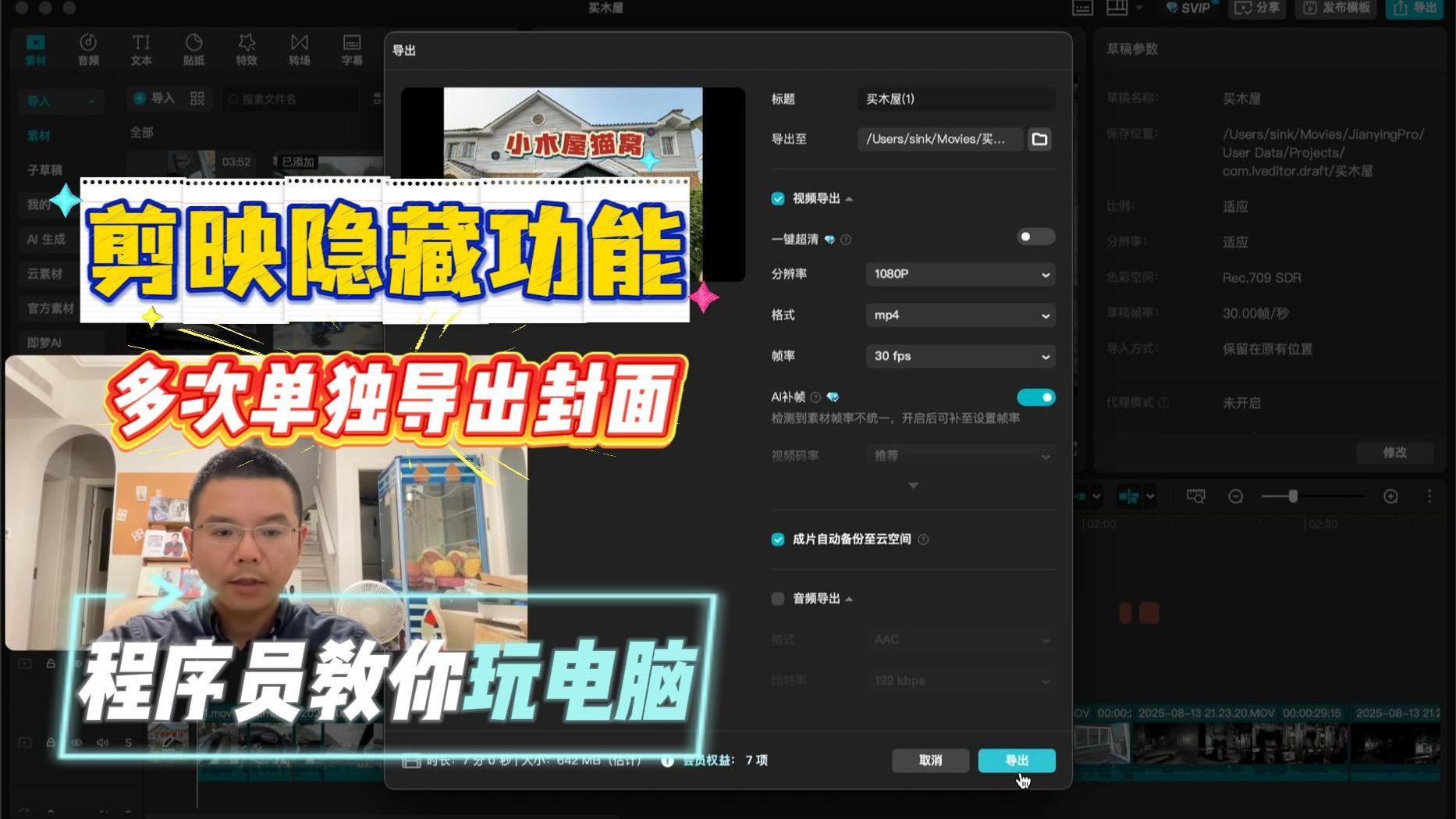The height and width of the screenshot is (819, 1456).
Task: Open the 比特率 192 kbps dropdown
Action: pos(961,681)
